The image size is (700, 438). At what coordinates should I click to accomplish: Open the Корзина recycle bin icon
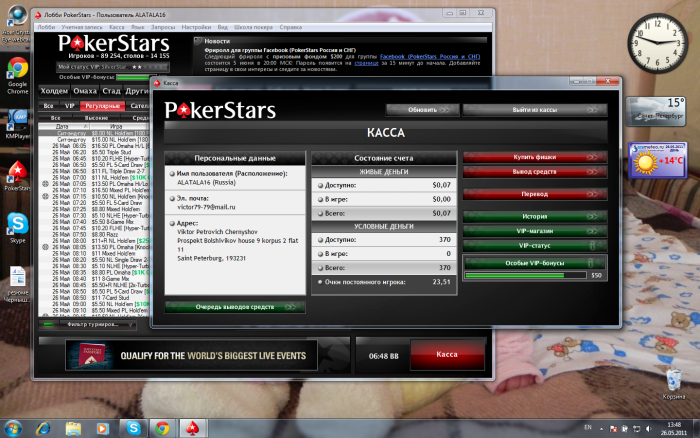(673, 384)
